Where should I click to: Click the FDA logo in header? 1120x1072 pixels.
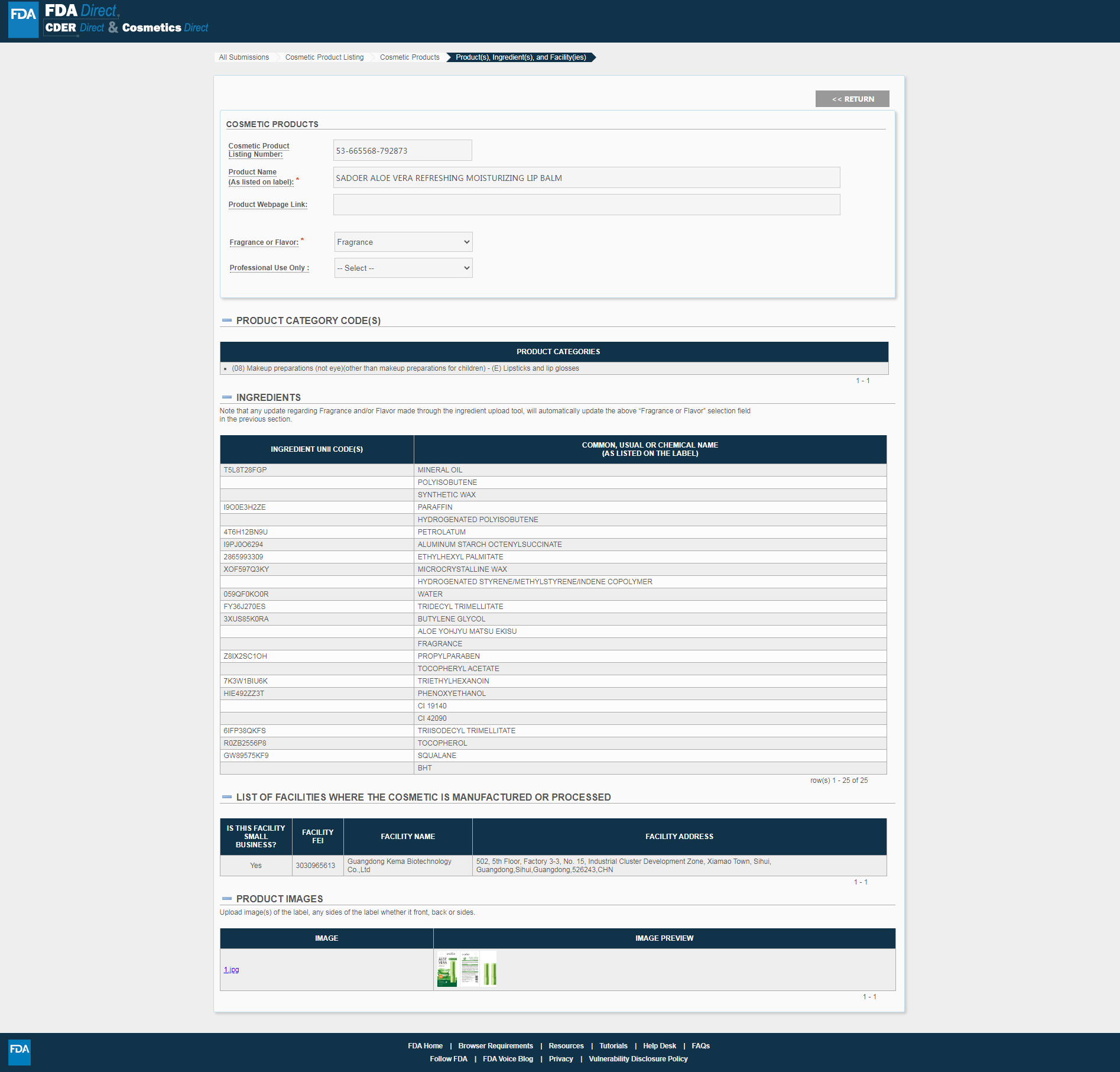coord(24,20)
